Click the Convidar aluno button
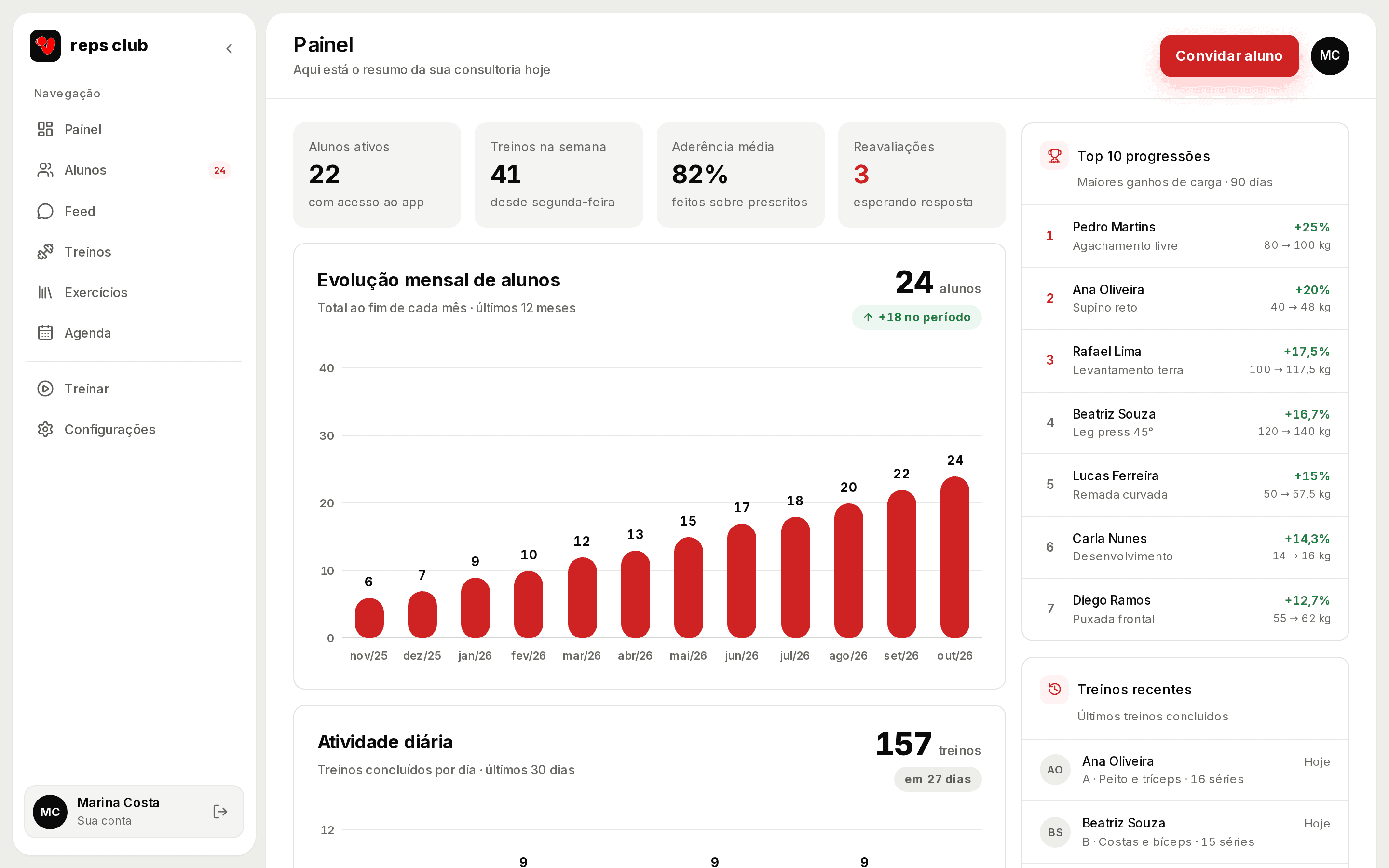Screen dimensions: 1389x868 (x=1229, y=55)
